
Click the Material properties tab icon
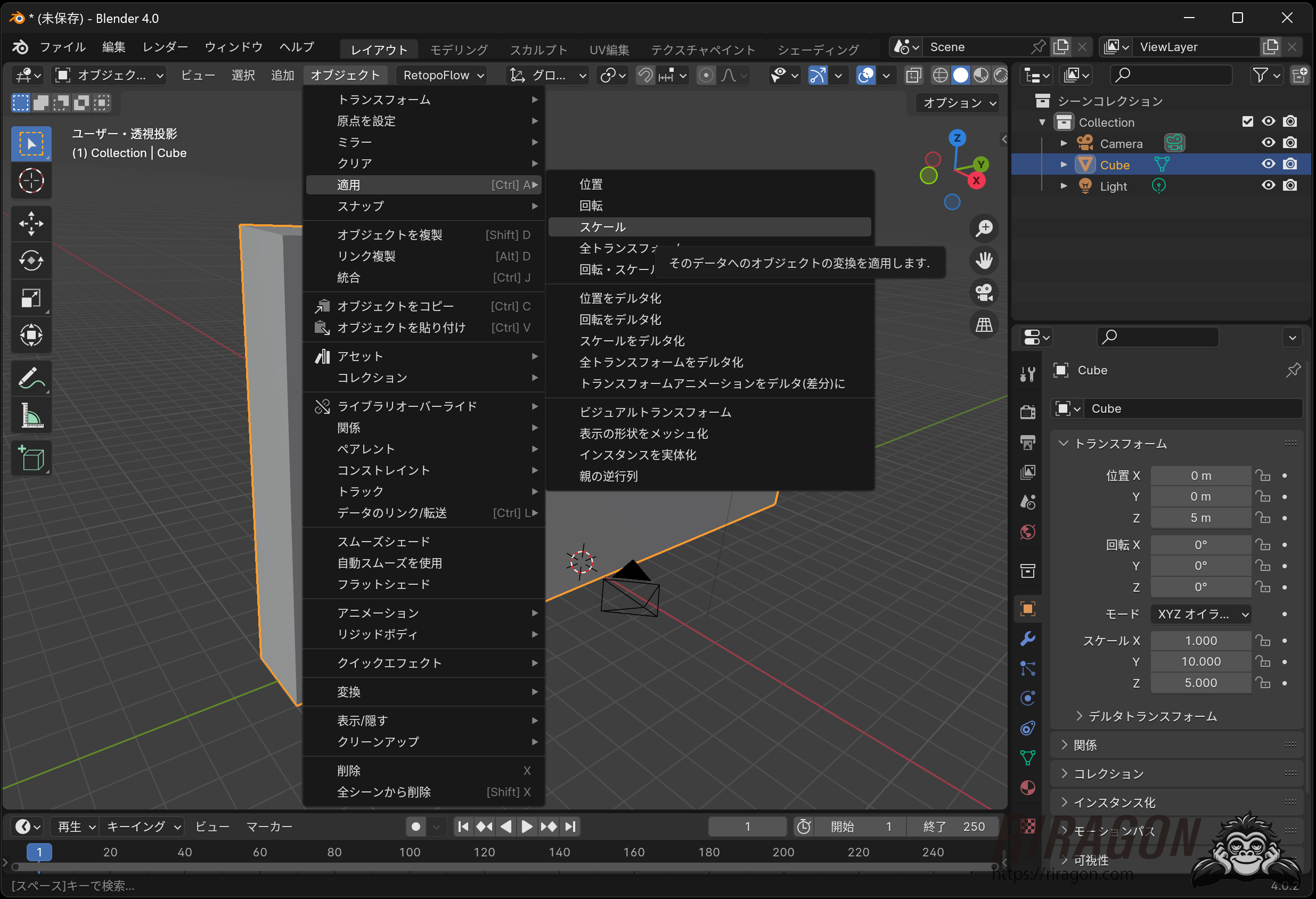[x=1028, y=788]
